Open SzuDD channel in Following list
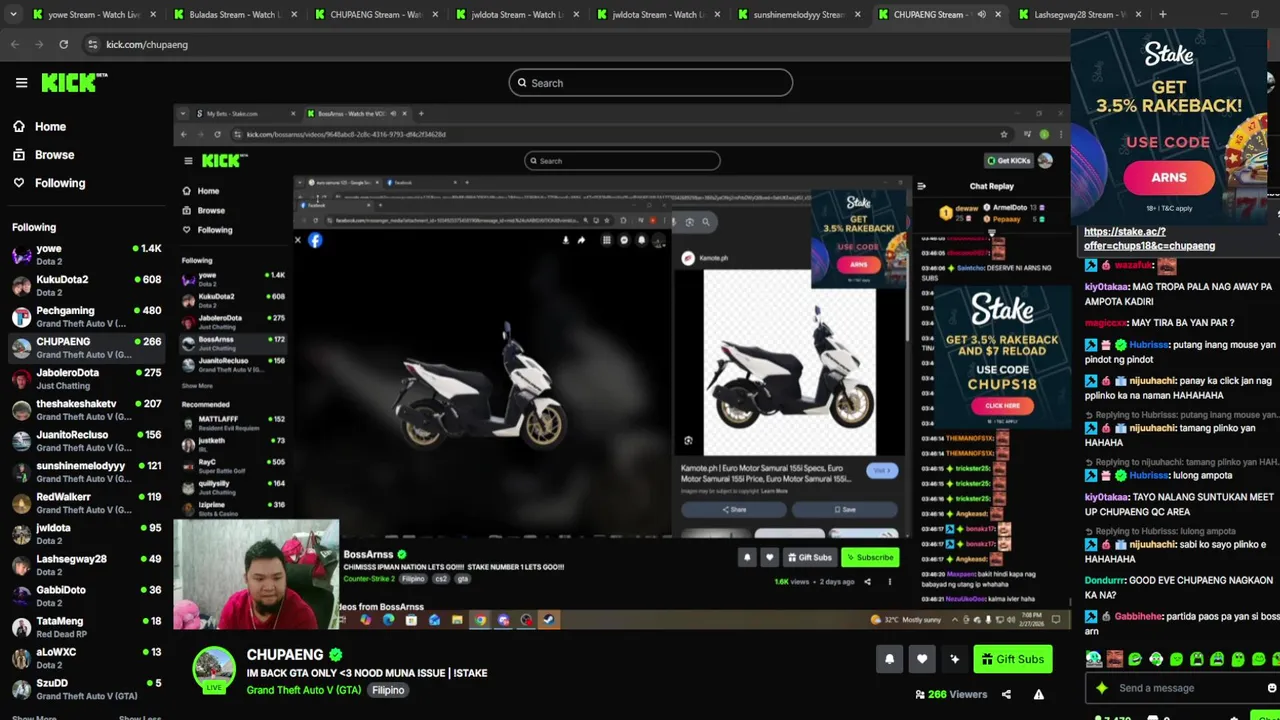The image size is (1280, 720). pos(86,689)
